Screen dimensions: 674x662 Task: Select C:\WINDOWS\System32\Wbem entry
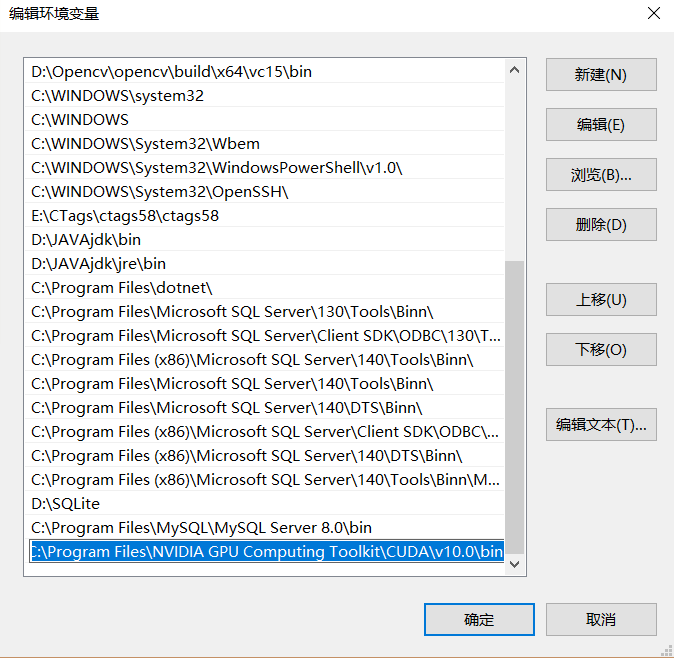pos(265,144)
